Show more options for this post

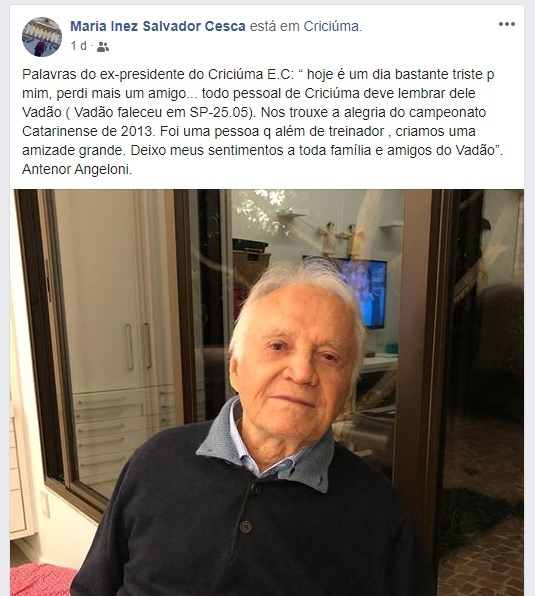point(507,24)
